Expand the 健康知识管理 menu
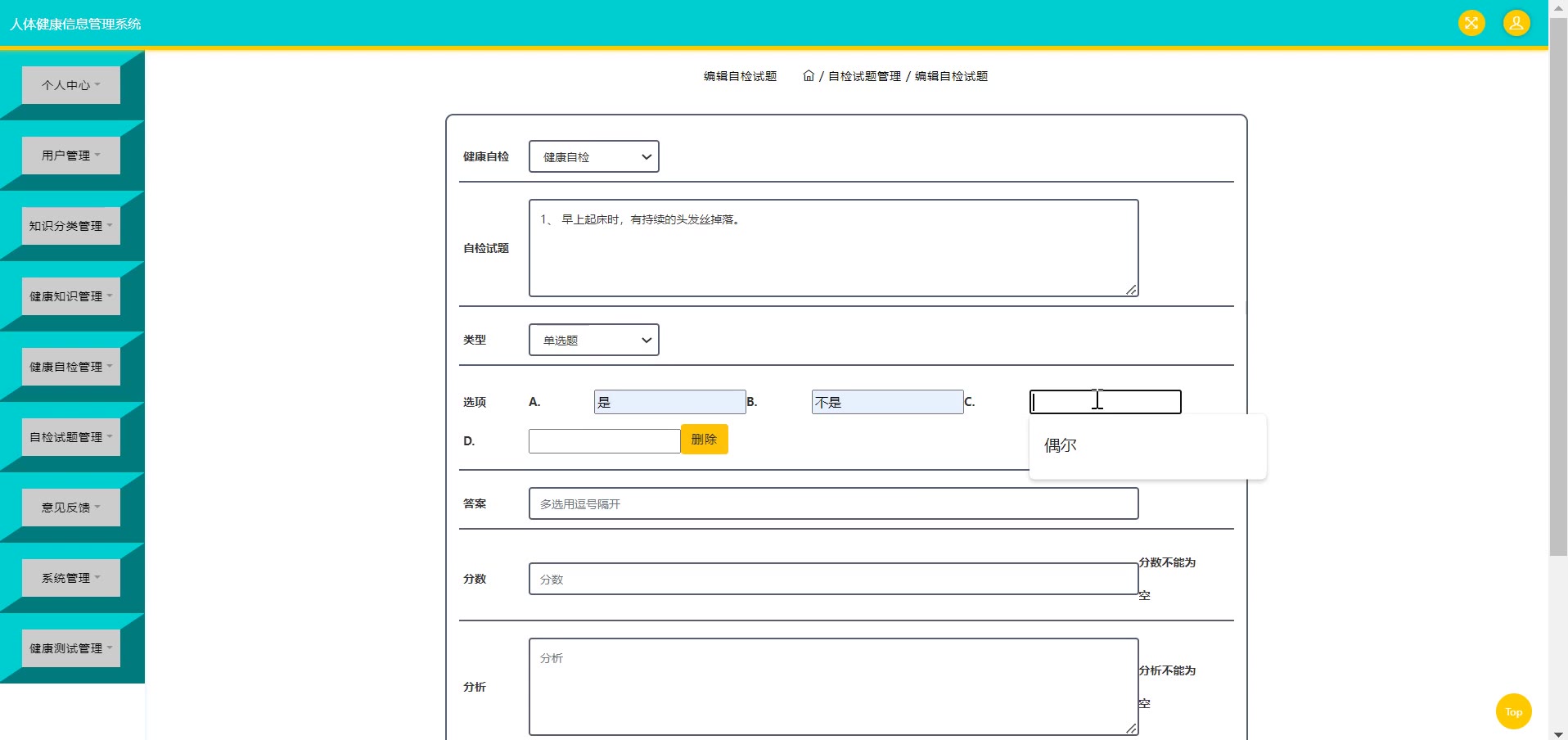The height and width of the screenshot is (740, 1568). pyautogui.click(x=71, y=296)
